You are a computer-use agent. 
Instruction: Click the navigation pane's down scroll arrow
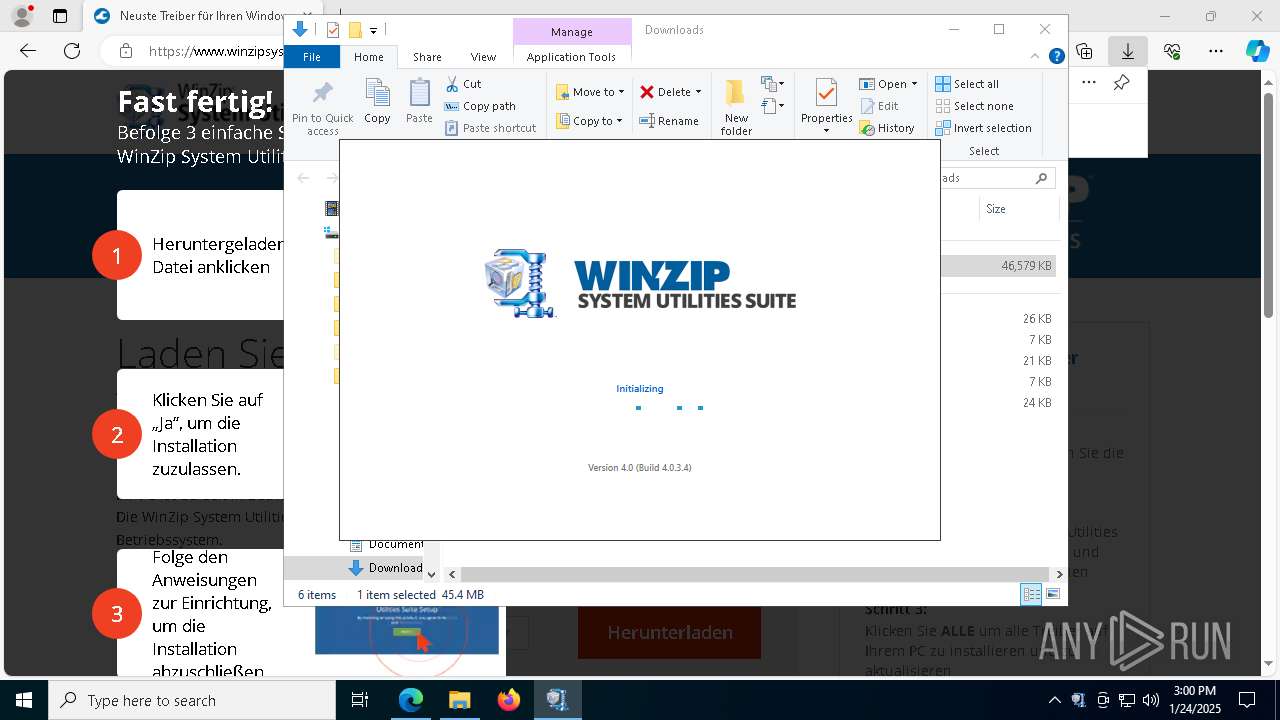[431, 574]
